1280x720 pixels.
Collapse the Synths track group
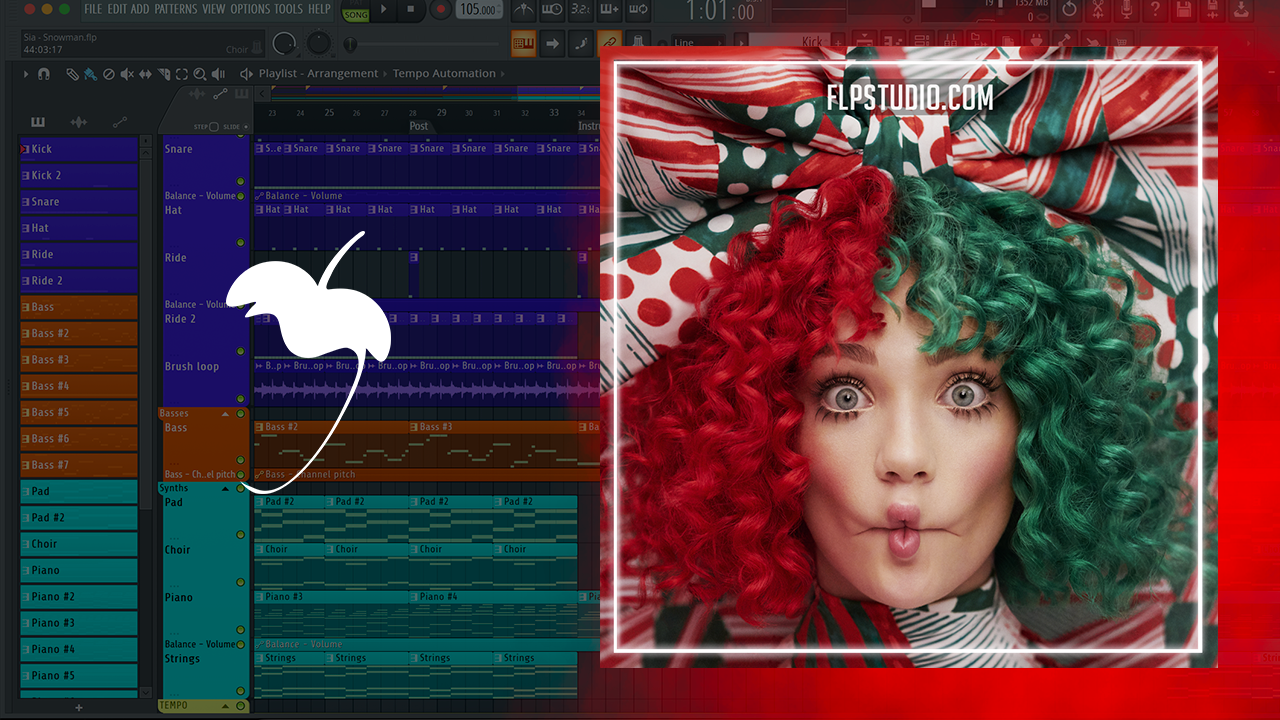click(x=225, y=489)
